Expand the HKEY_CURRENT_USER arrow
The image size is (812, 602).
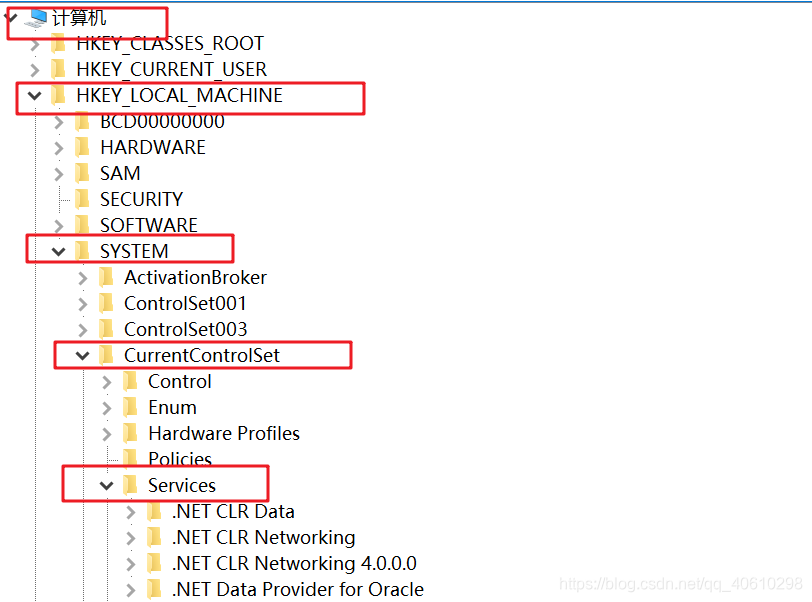pos(35,70)
